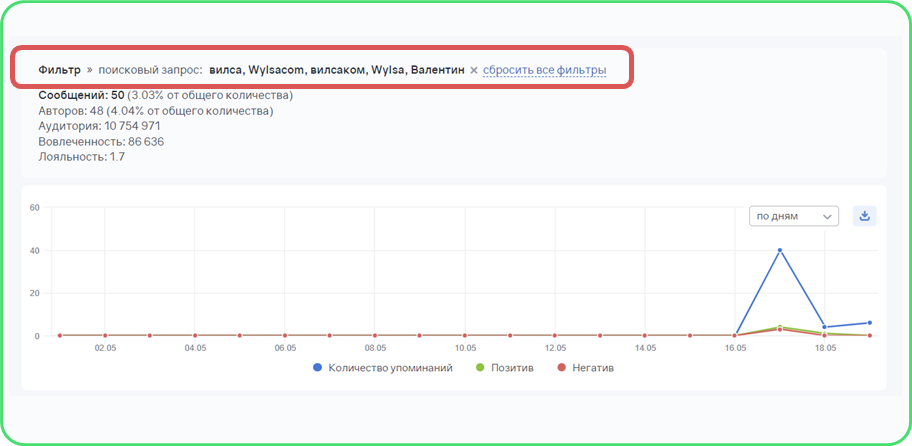Click the 40 y-axis value label
The width and height of the screenshot is (912, 446).
click(x=34, y=251)
